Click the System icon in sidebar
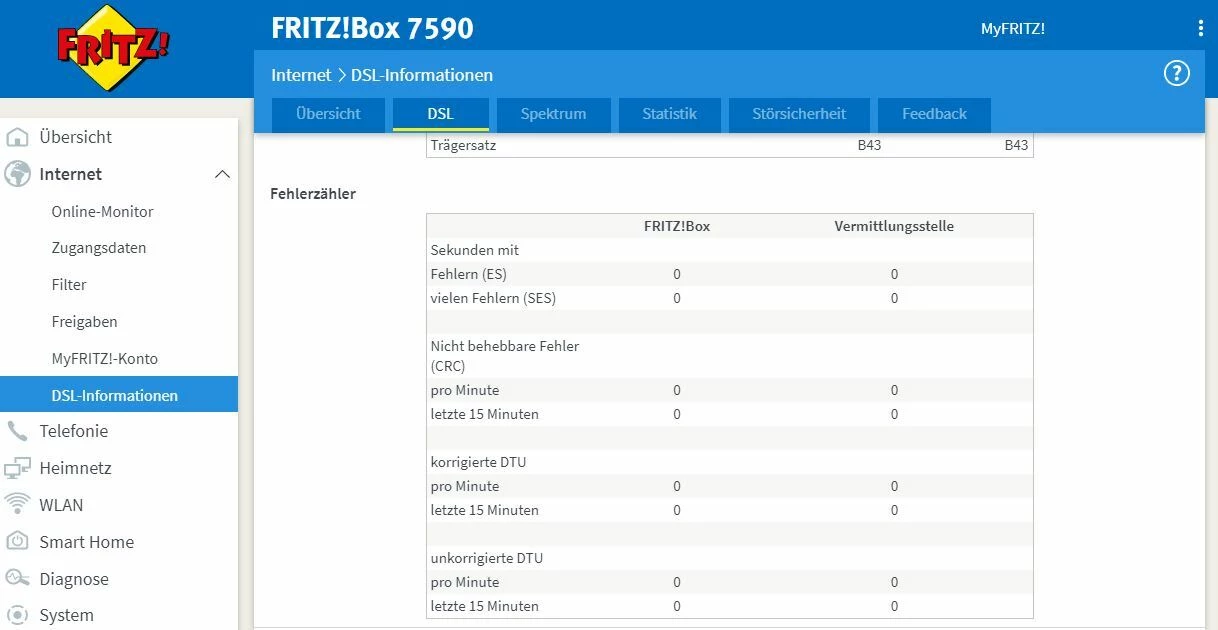The image size is (1218, 630). pyautogui.click(x=17, y=616)
